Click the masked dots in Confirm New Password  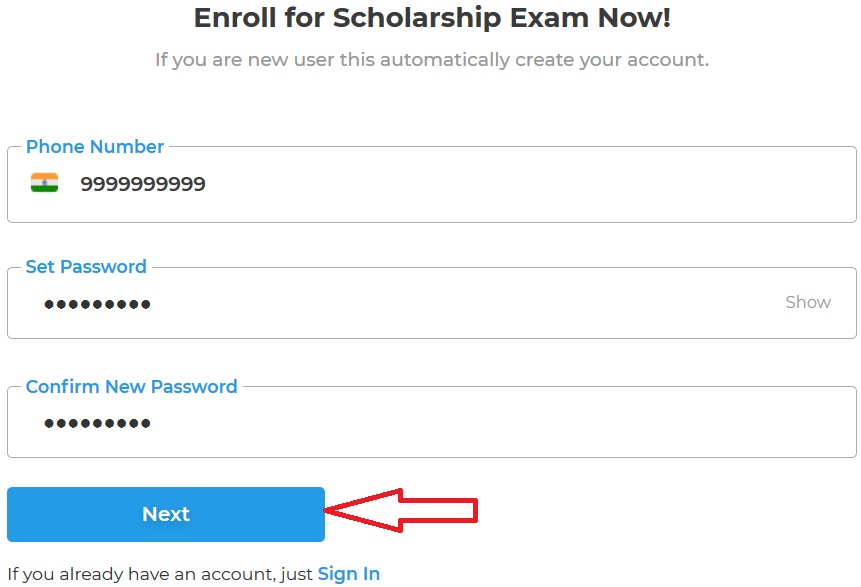click(x=97, y=424)
